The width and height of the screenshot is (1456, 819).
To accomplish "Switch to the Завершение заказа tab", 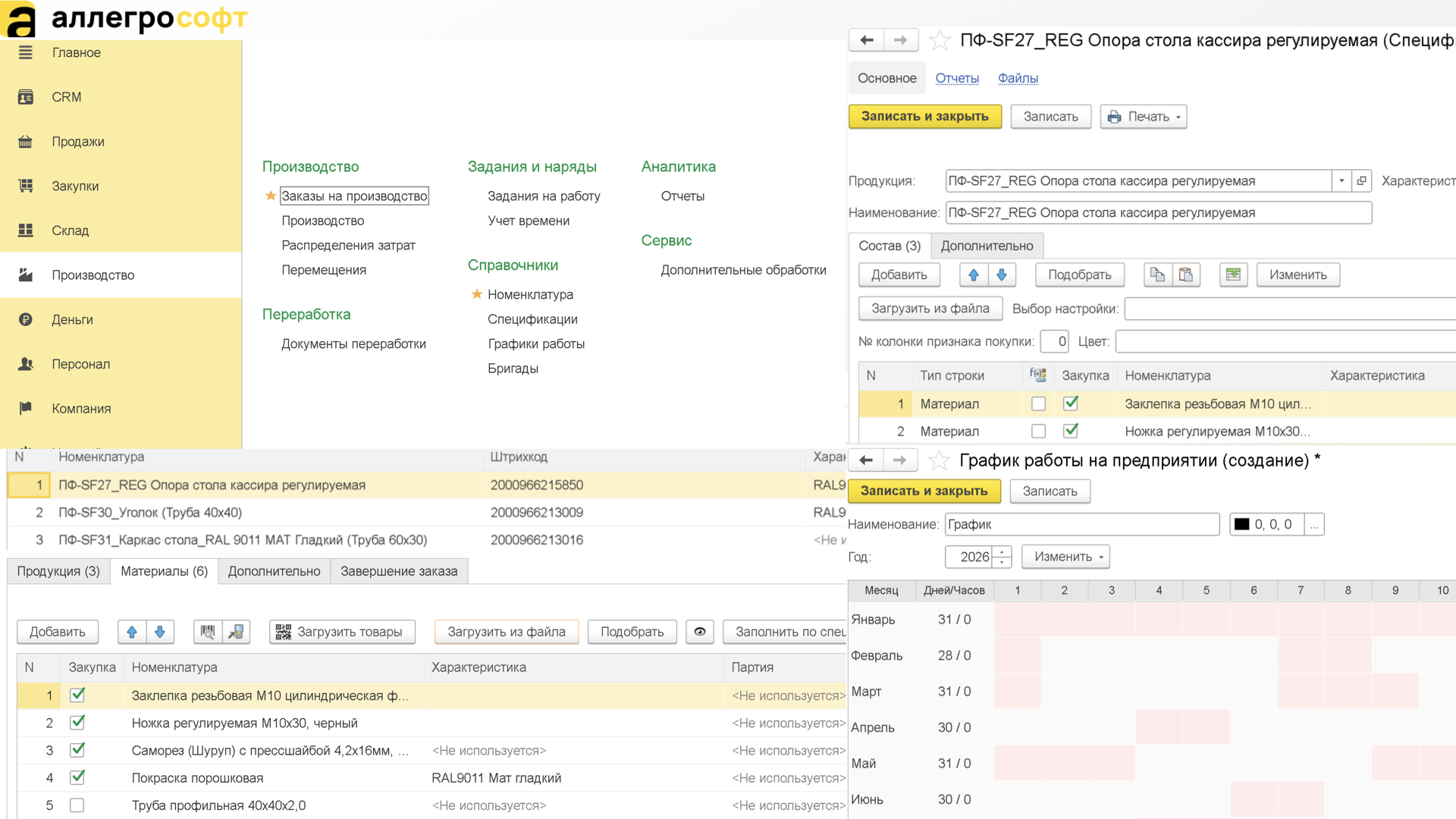I will [398, 571].
